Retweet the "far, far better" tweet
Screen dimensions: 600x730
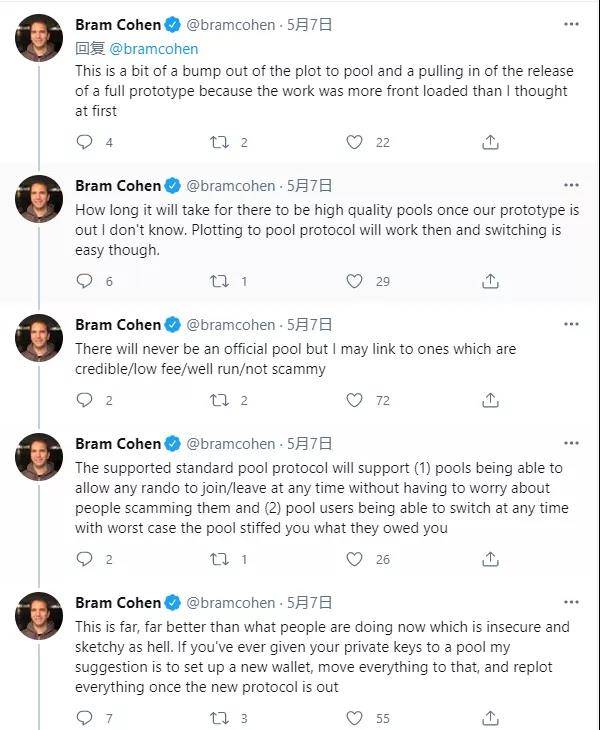(219, 717)
